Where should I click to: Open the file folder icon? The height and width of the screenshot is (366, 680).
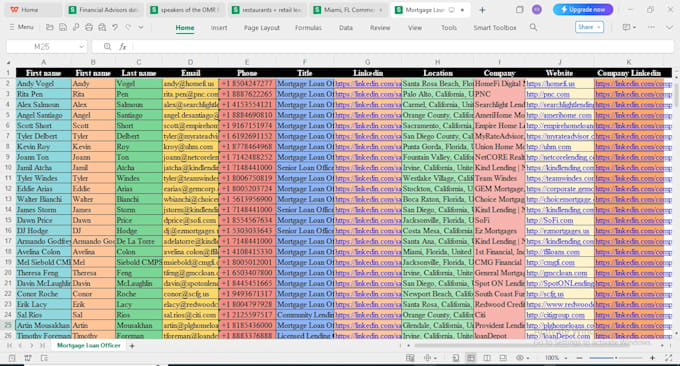coord(50,27)
